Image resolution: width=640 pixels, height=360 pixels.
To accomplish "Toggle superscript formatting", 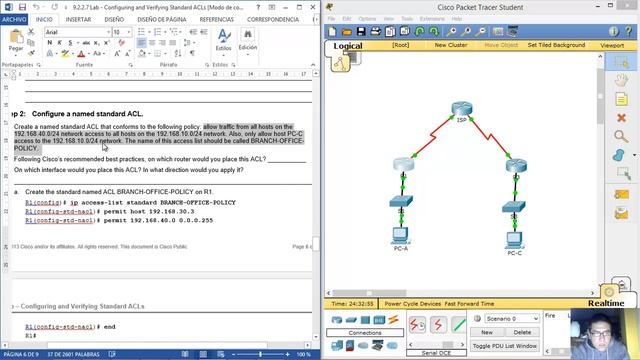I will tap(107, 42).
